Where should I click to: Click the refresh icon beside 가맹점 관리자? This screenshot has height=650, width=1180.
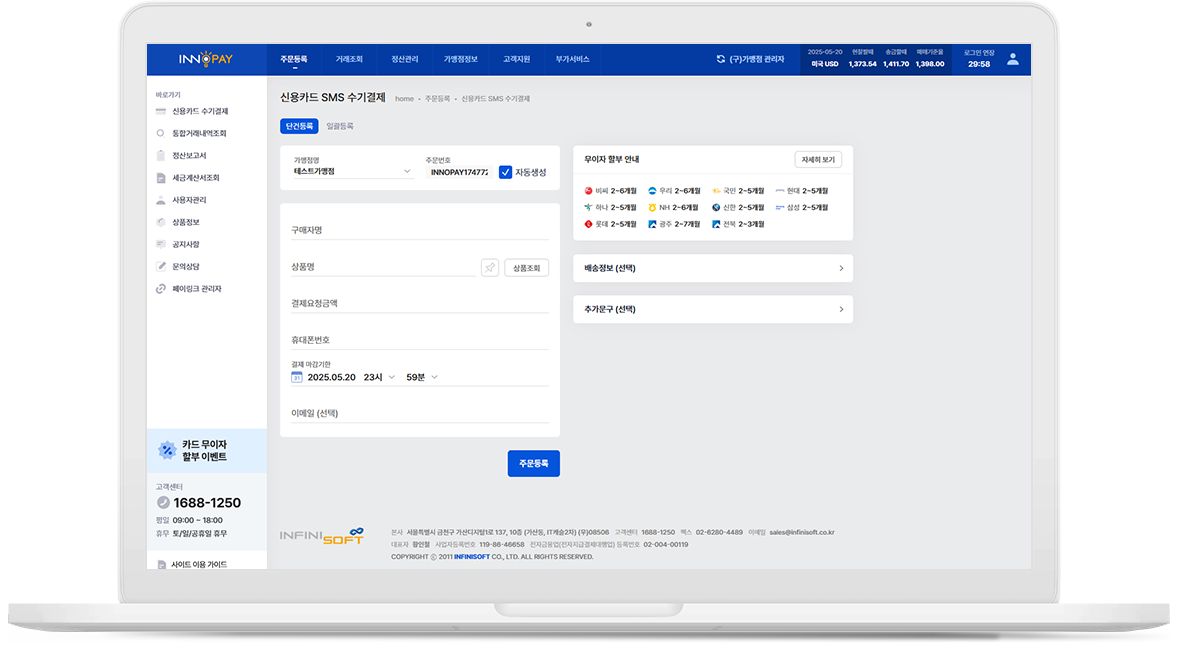720,59
